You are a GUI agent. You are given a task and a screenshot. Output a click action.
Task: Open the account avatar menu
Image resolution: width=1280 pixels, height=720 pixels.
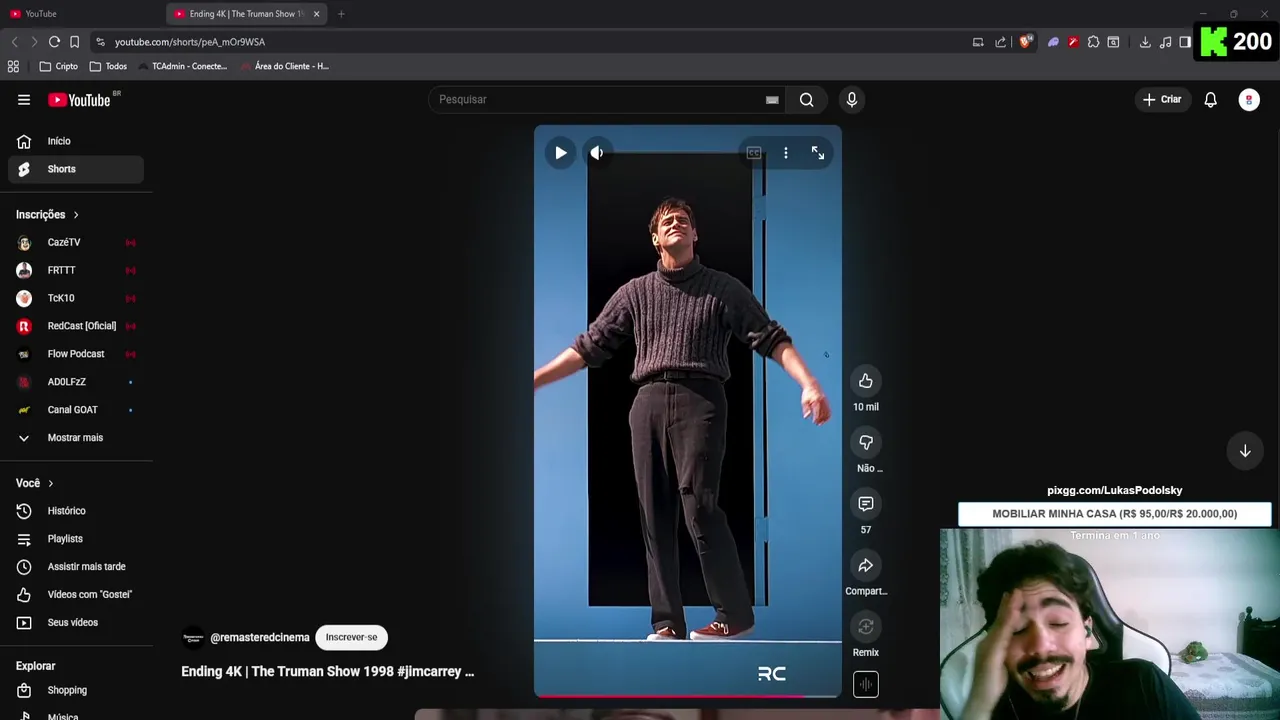pyautogui.click(x=1249, y=99)
